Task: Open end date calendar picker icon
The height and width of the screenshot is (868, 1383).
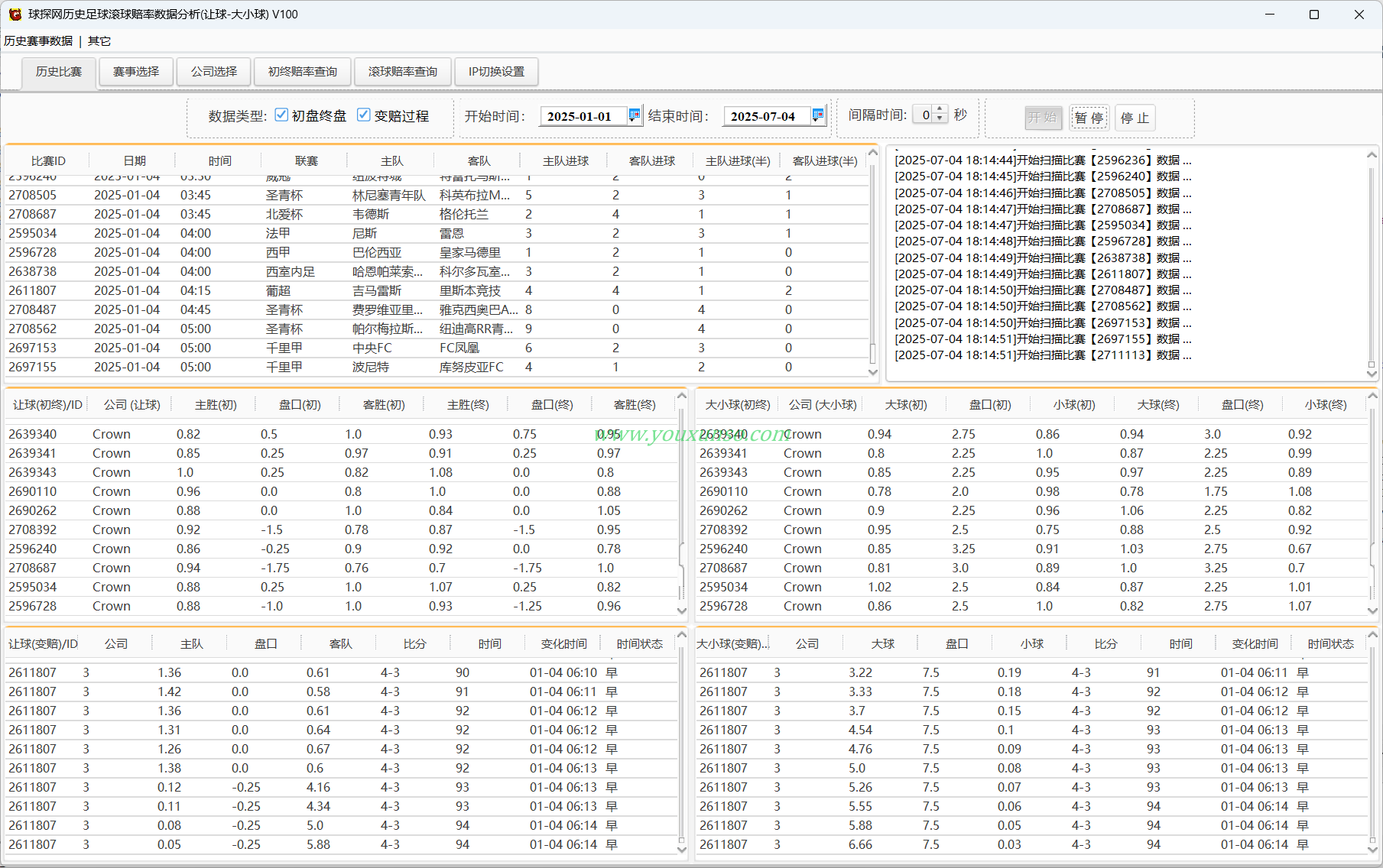Action: pyautogui.click(x=817, y=115)
